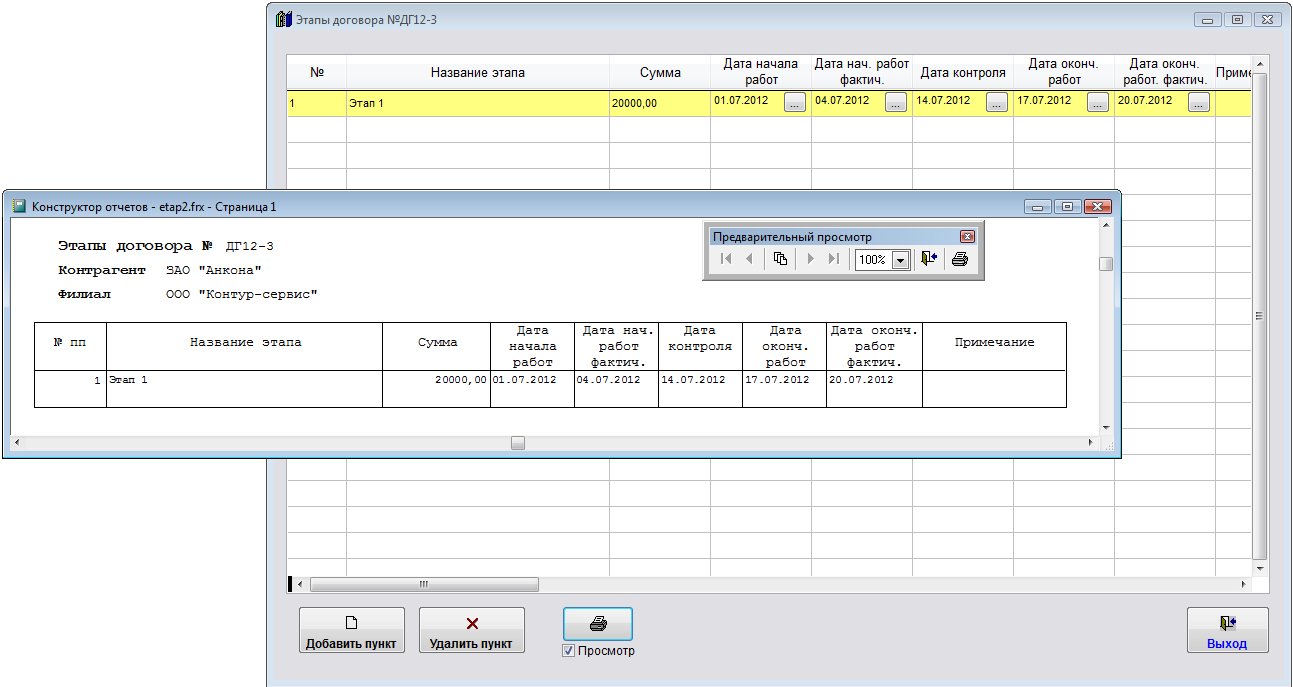Open date picker for Дата оконч. работ. фактич.
The width and height of the screenshot is (1293, 687).
pyautogui.click(x=1199, y=102)
